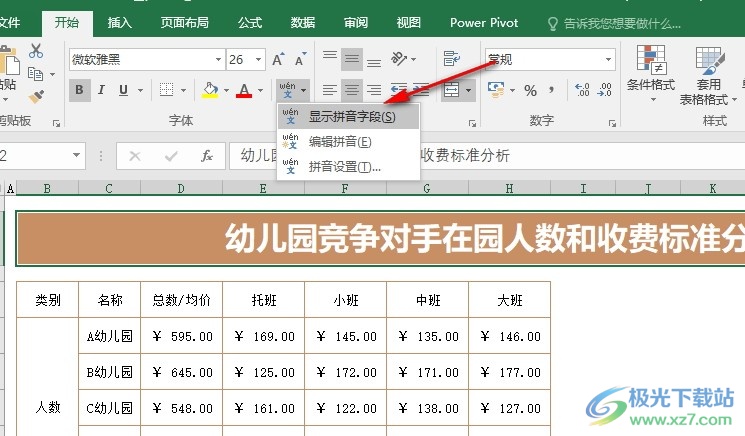745x436 pixels.
Task: Click the fx insert function icon
Action: 207,156
